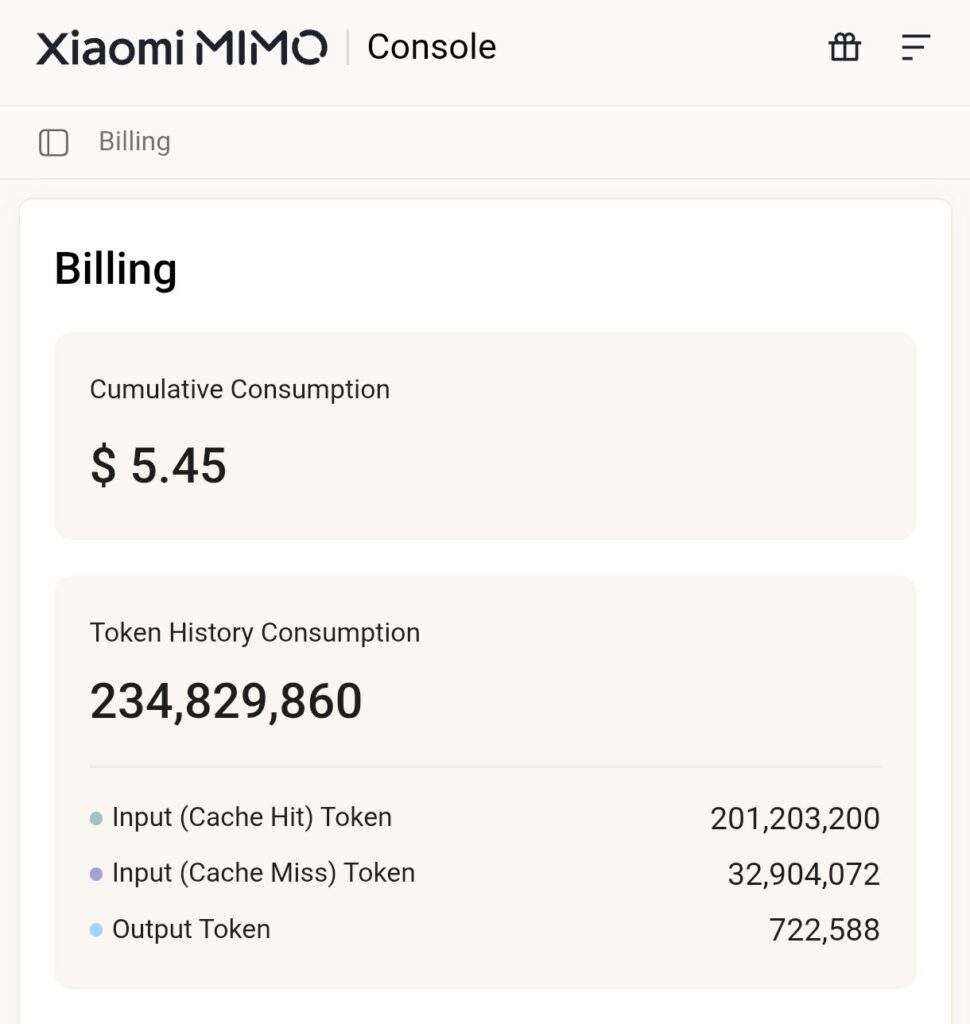The width and height of the screenshot is (970, 1024).
Task: Select the Billing breadcrumb item
Action: [x=135, y=142]
